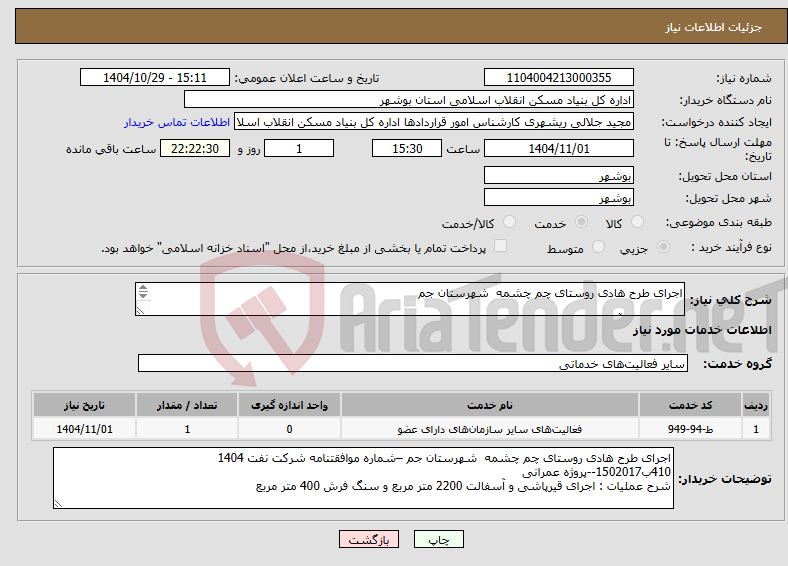Click the announcement date field 1404/10/29 - 15:11

[155, 77]
